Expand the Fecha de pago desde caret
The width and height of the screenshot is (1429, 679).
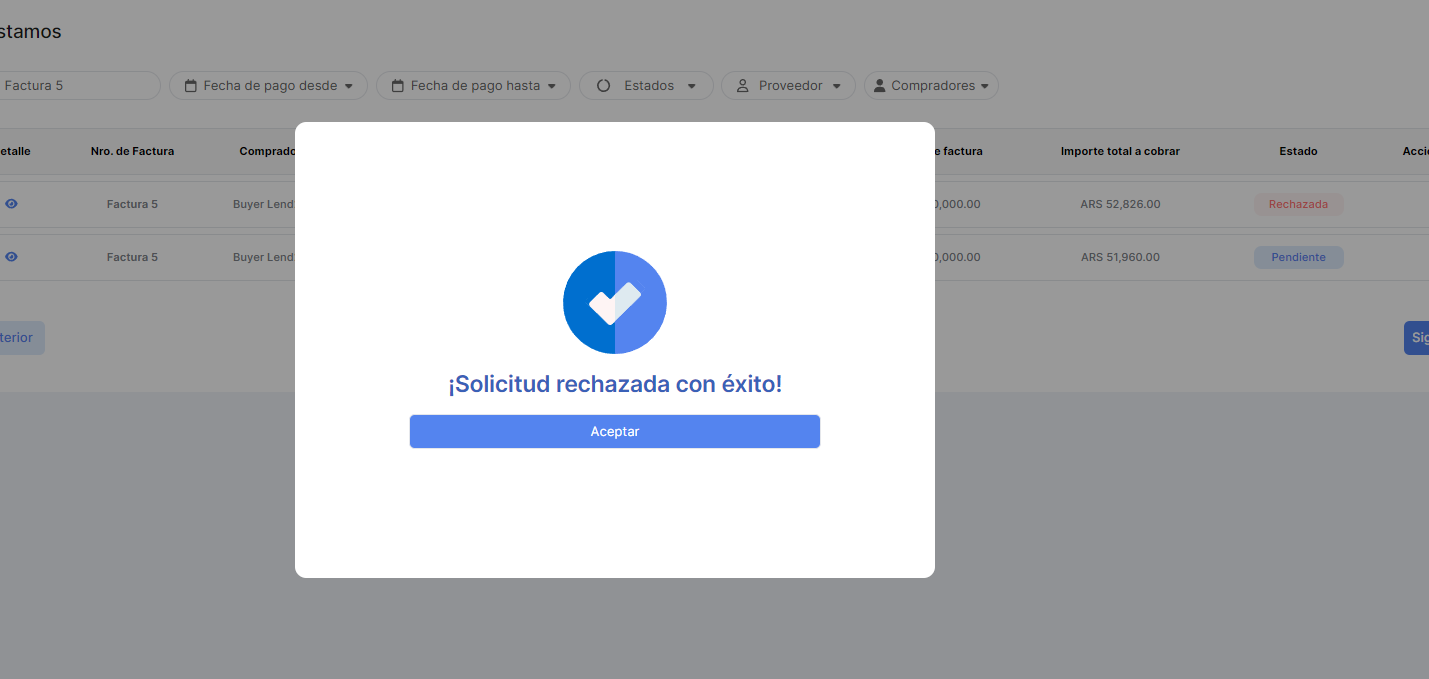[349, 86]
